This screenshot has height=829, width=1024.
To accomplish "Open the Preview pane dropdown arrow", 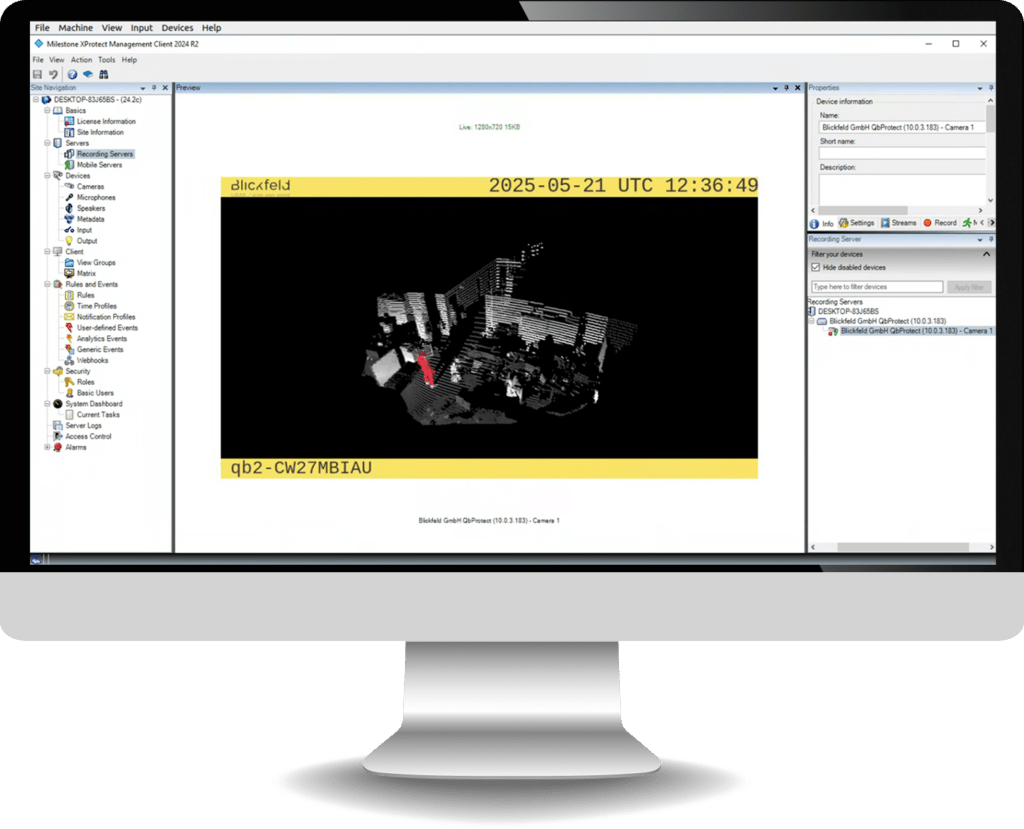I will pyautogui.click(x=775, y=88).
